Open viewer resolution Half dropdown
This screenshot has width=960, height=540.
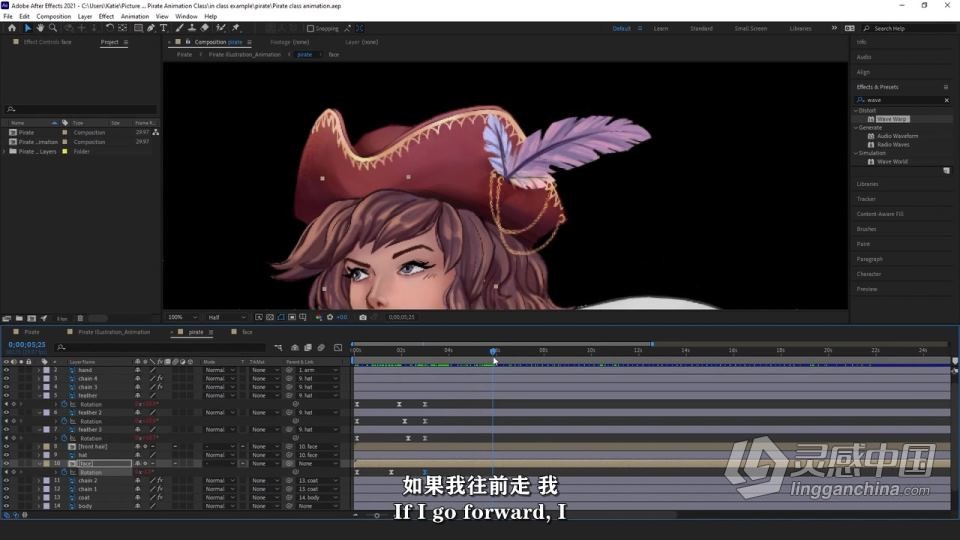pyautogui.click(x=227, y=317)
